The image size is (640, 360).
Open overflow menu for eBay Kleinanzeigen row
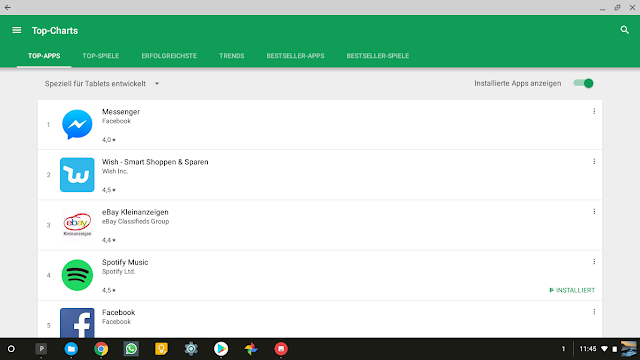[x=594, y=211]
